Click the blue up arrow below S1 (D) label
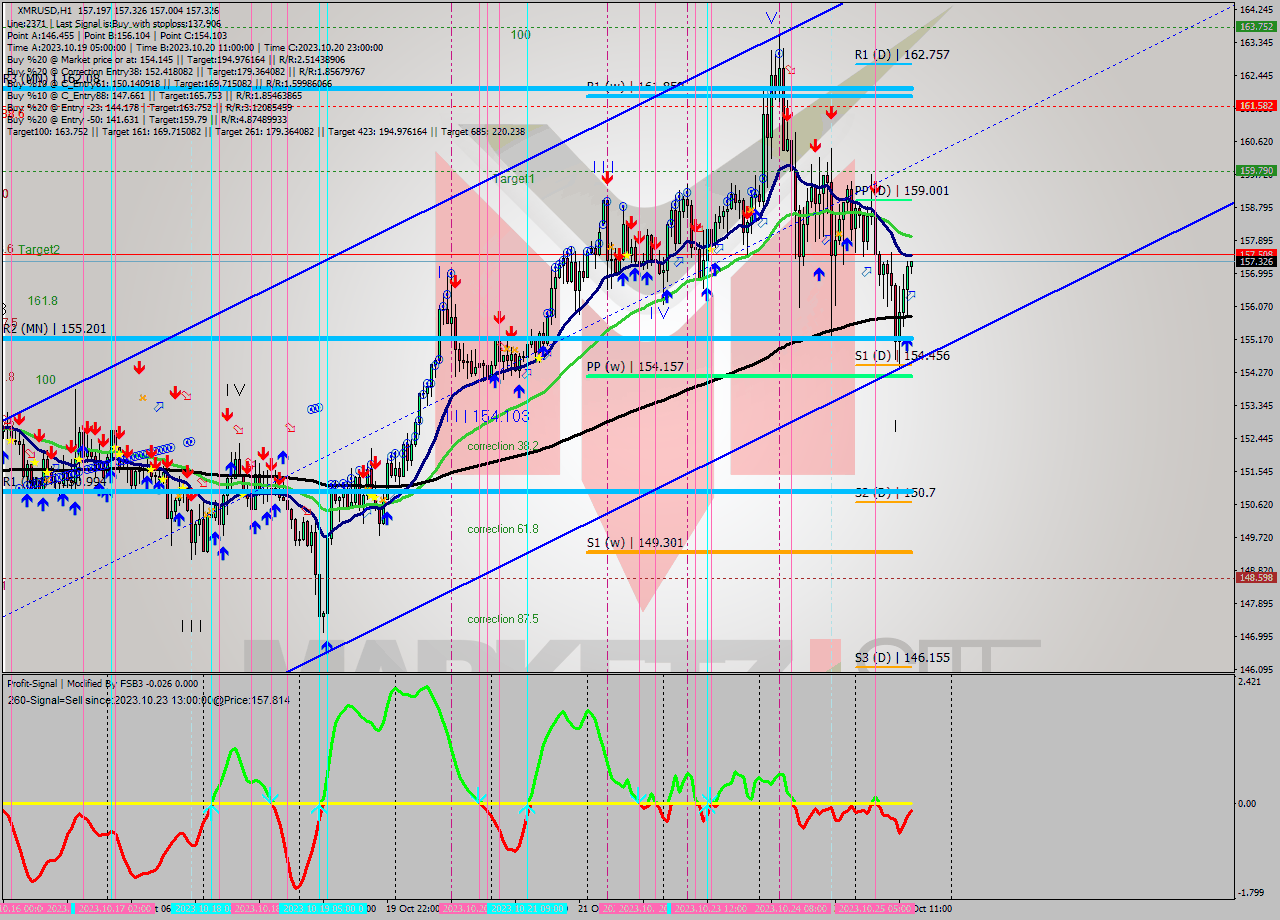The height and width of the screenshot is (920, 1280). [906, 345]
